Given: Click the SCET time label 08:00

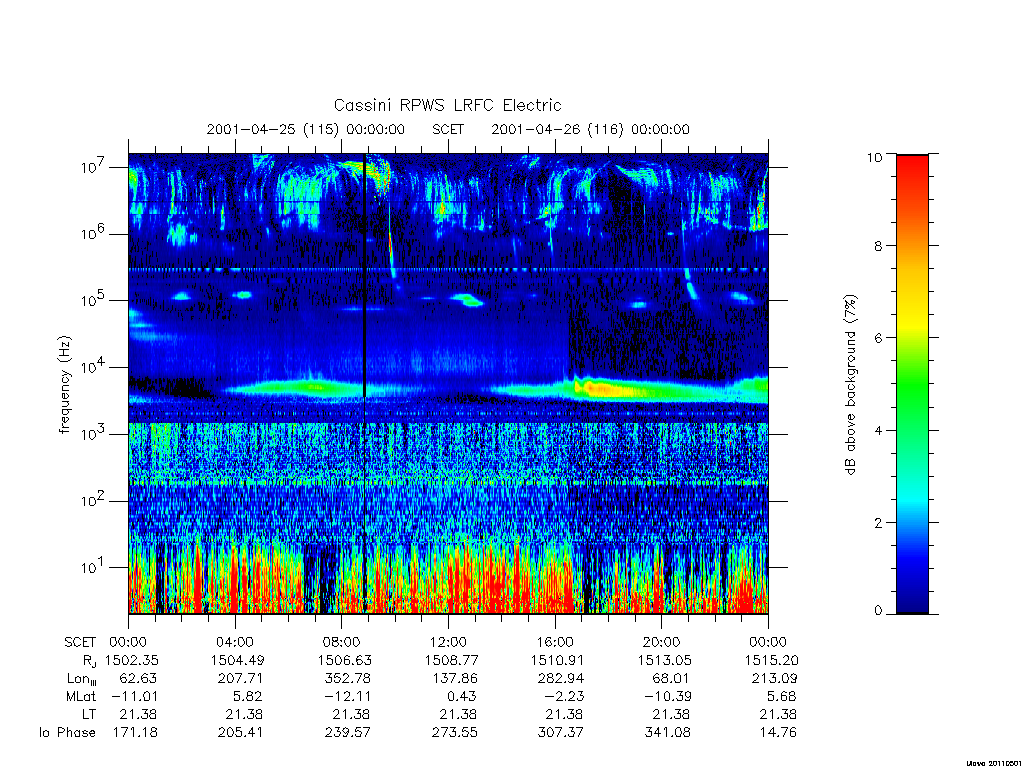Looking at the screenshot, I should (x=342, y=642).
